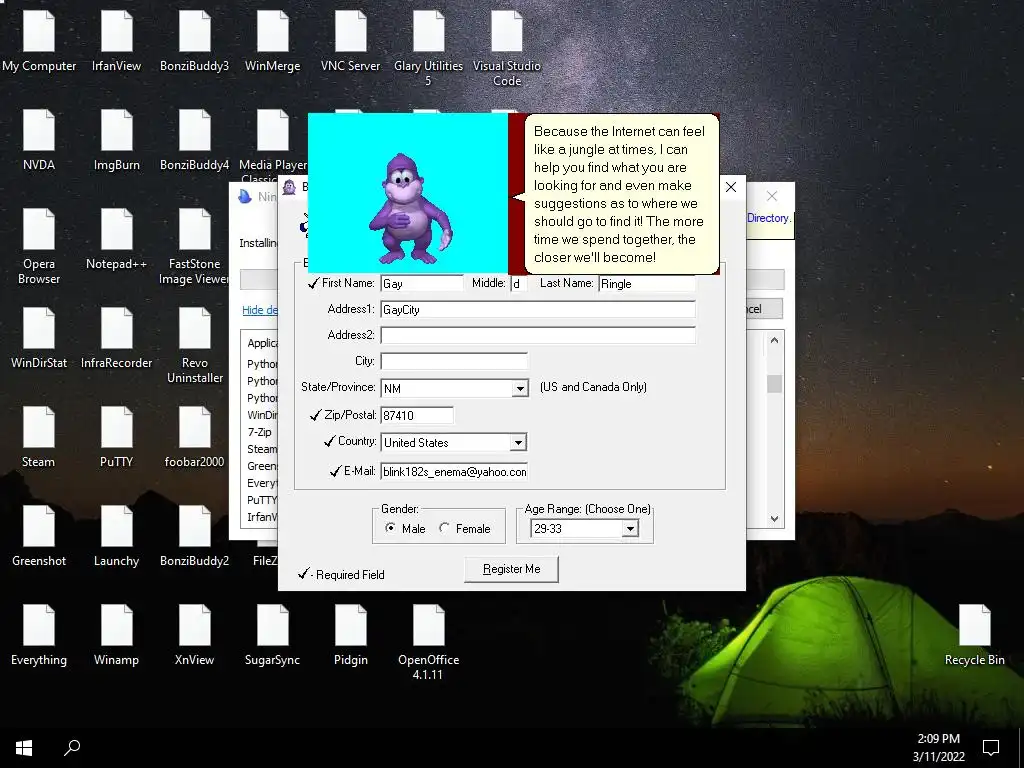Expand Country dropdown list

(518, 443)
